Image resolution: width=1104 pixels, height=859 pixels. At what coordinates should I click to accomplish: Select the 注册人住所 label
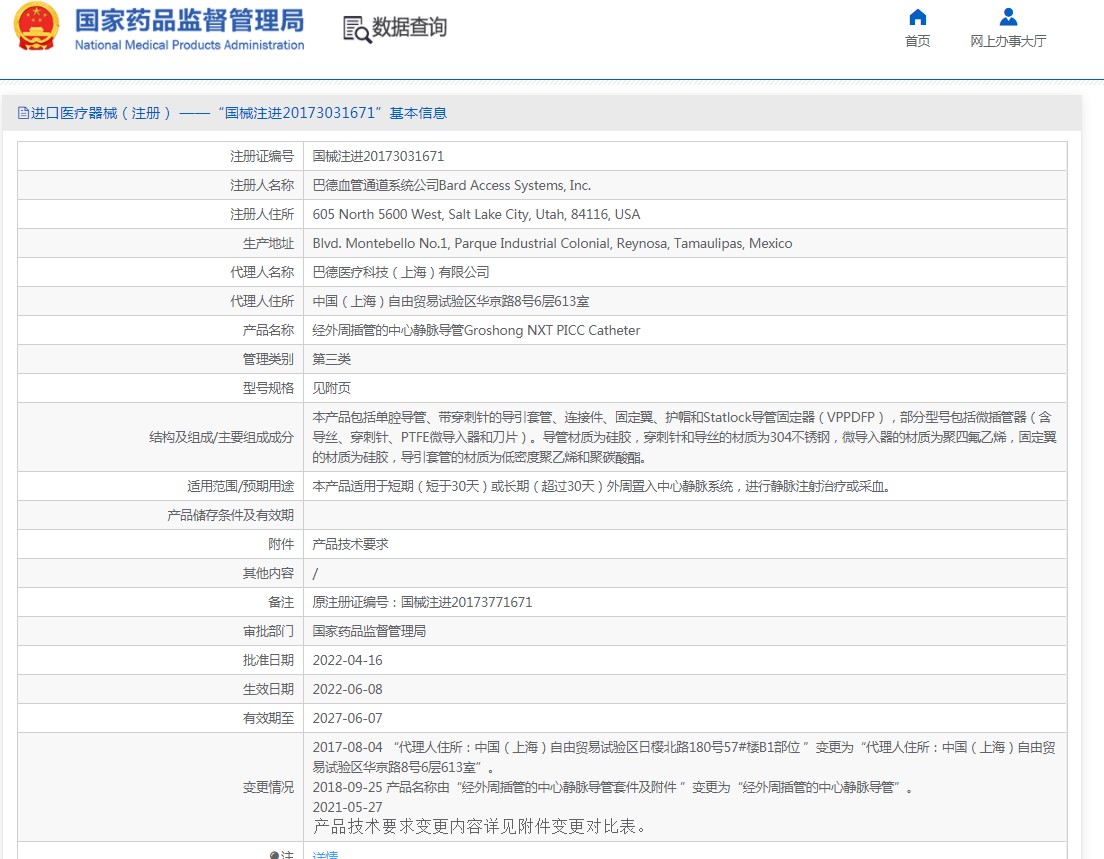[x=262, y=214]
